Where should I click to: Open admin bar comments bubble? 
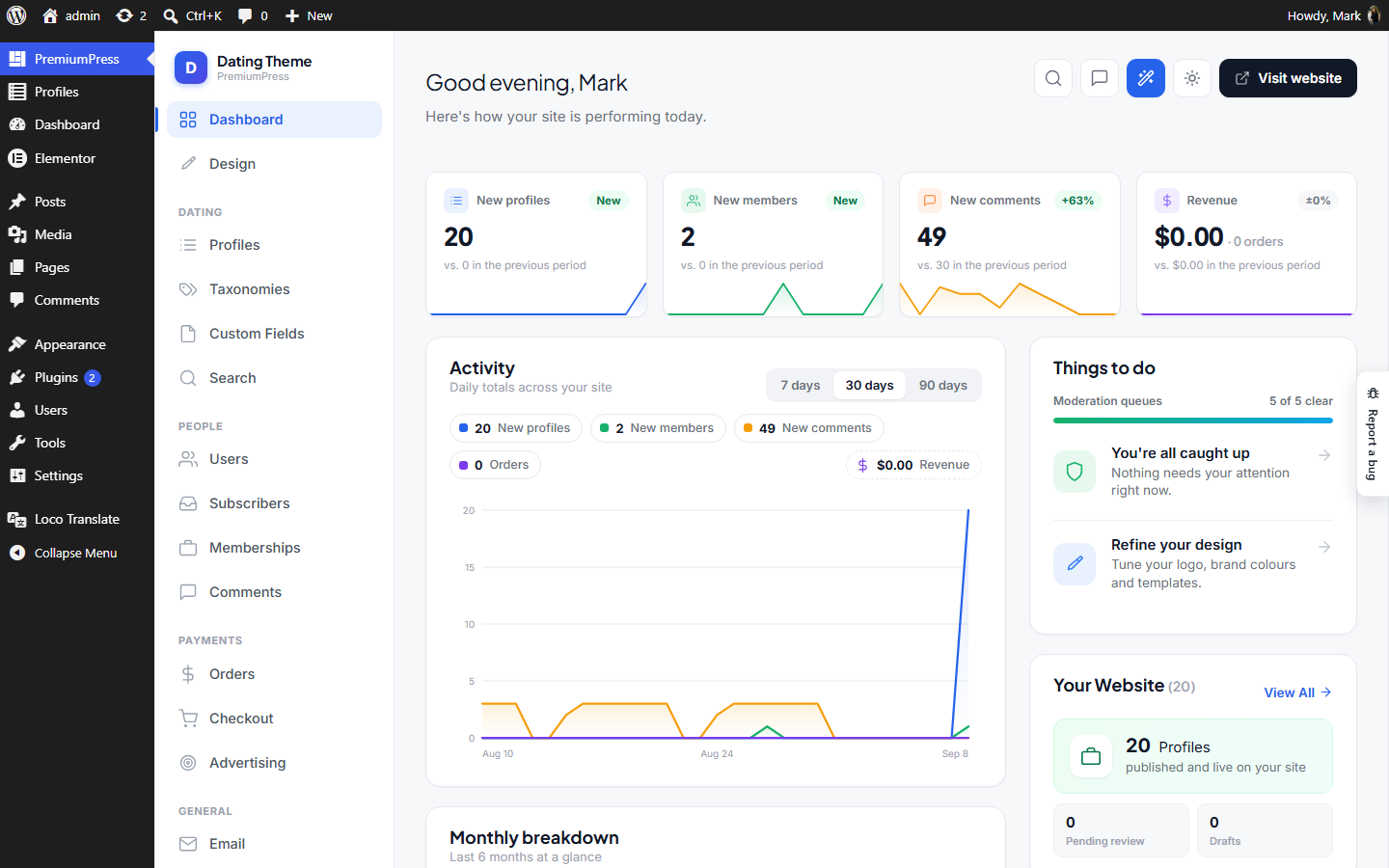click(253, 15)
